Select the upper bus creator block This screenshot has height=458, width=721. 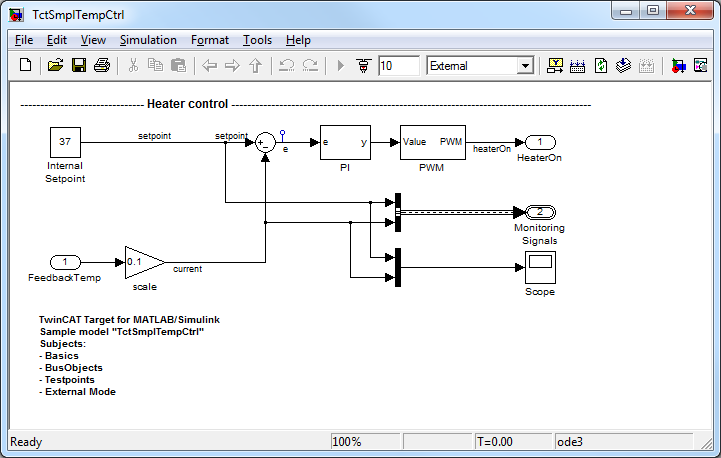398,212
